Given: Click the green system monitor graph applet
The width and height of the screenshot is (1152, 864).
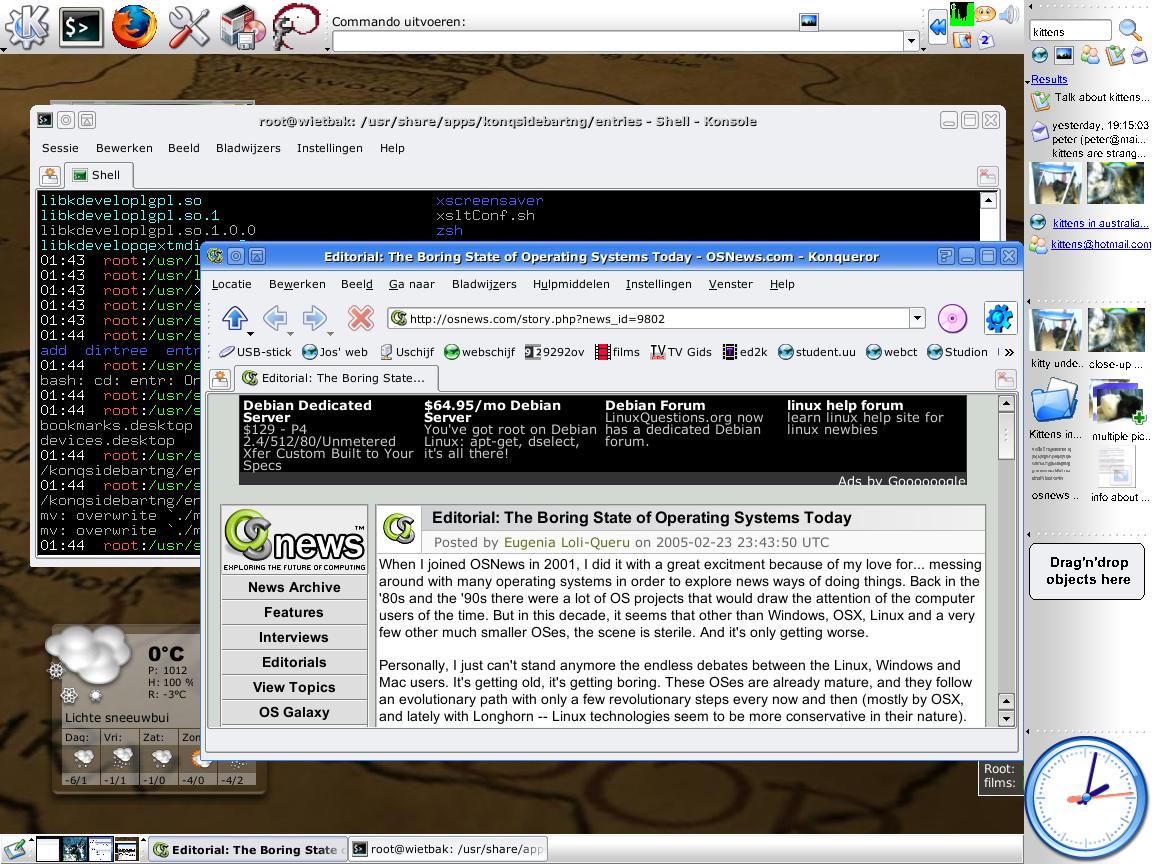Looking at the screenshot, I should click(x=961, y=13).
